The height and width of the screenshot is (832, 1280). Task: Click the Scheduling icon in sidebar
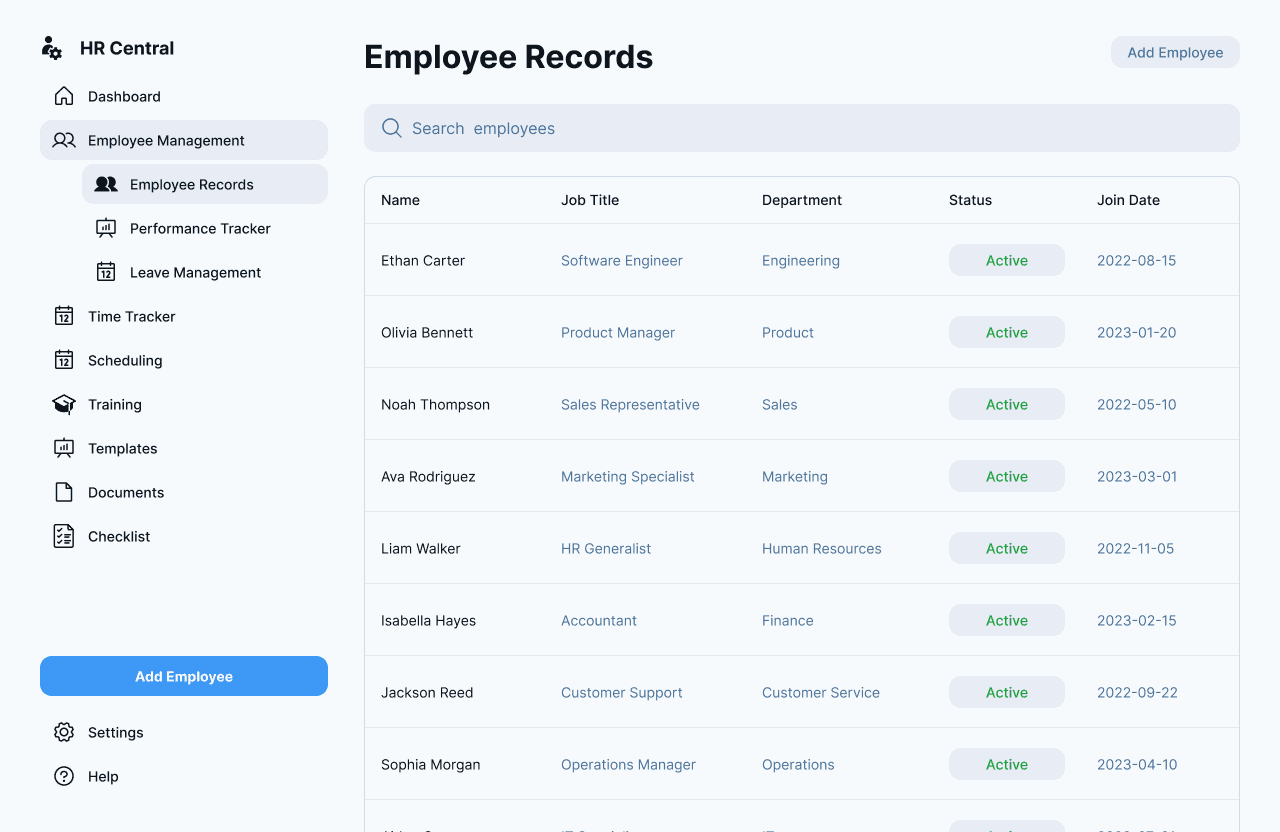point(64,360)
